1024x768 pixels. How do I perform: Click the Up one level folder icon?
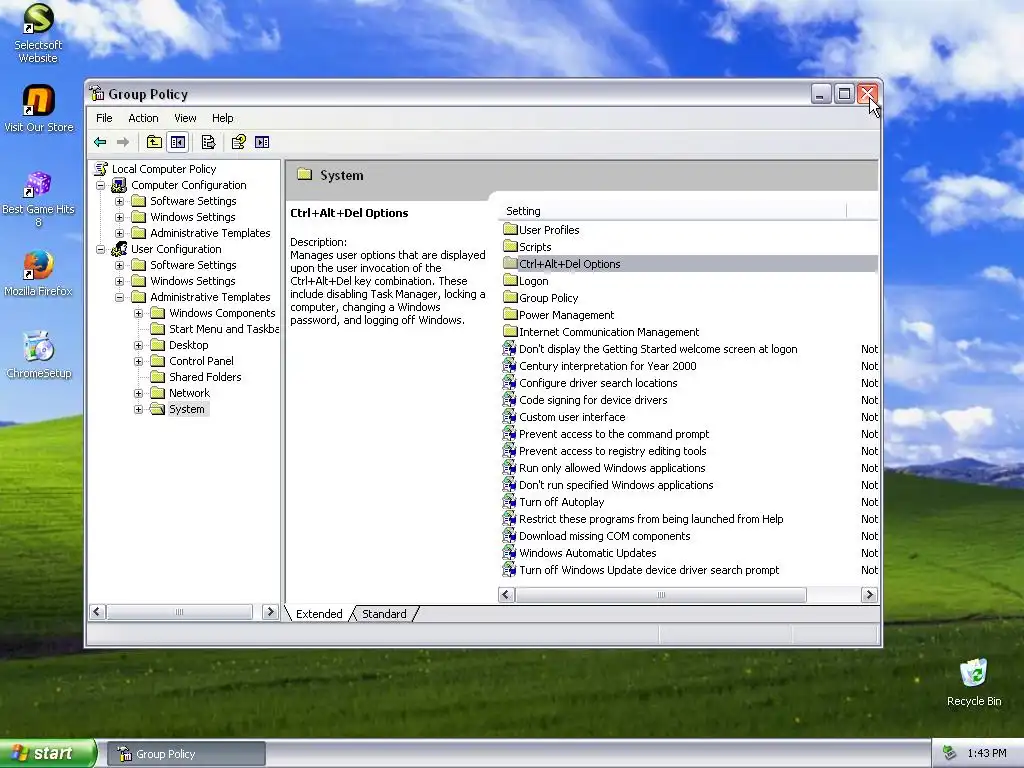154,142
